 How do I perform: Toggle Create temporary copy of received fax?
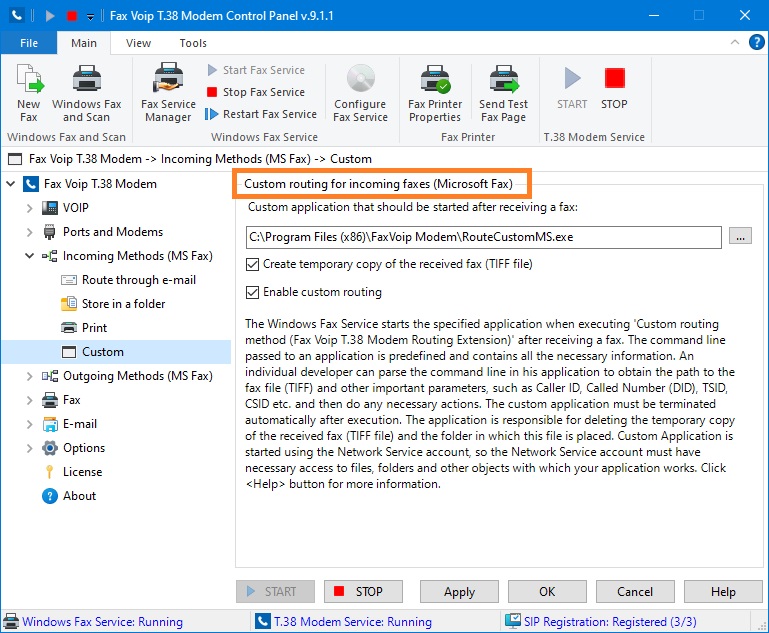click(x=252, y=265)
